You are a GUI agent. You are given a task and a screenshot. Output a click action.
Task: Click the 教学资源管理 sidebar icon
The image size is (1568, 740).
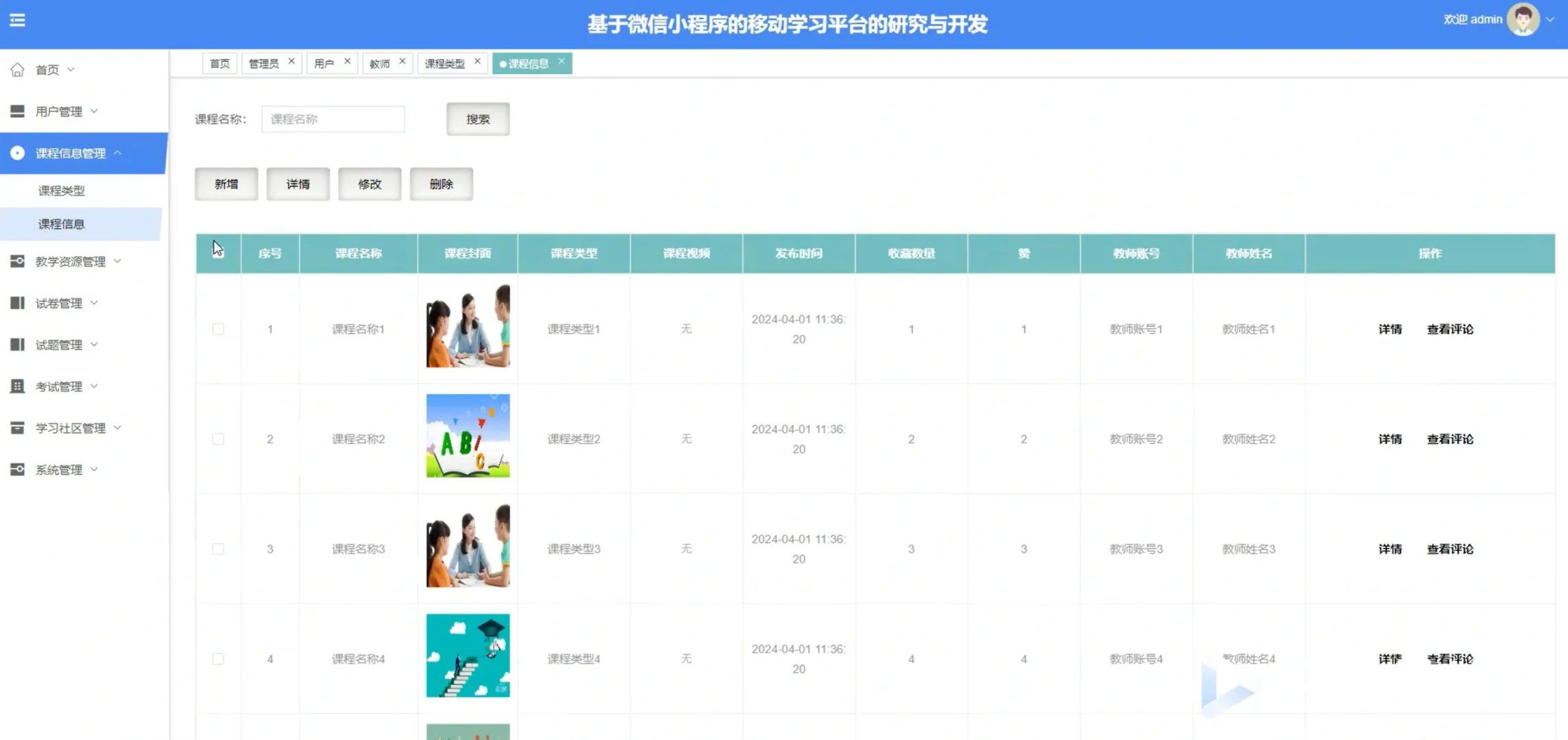(17, 261)
